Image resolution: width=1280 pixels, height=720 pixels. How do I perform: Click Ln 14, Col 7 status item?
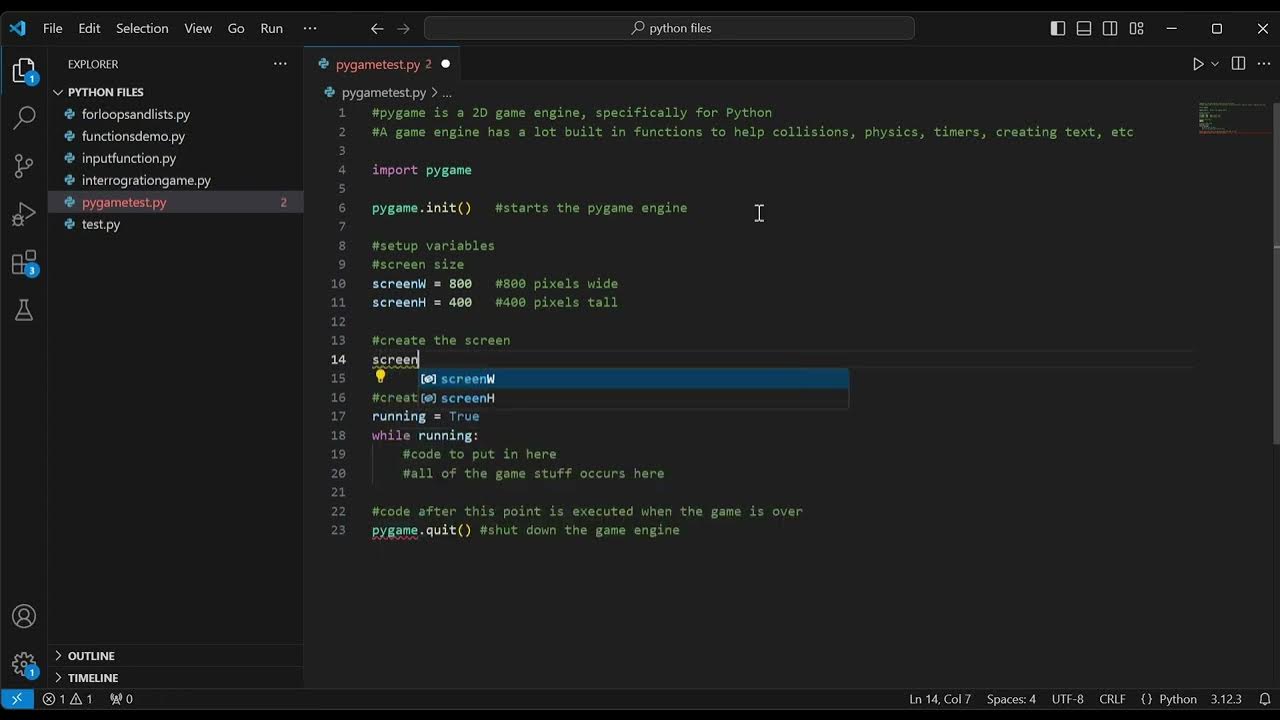coord(940,699)
